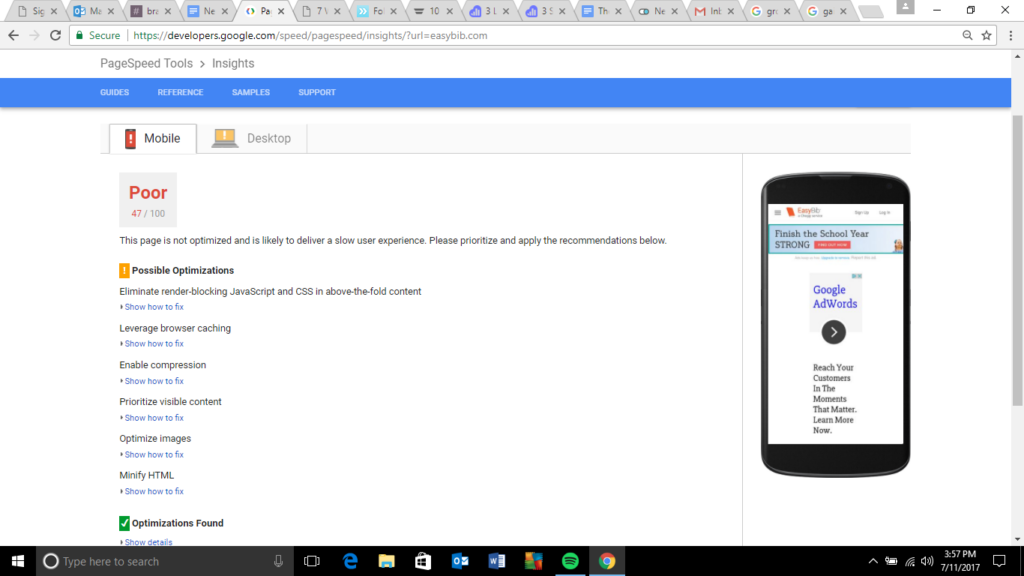
Task: Open the SUPPORT menu item
Action: click(x=317, y=92)
